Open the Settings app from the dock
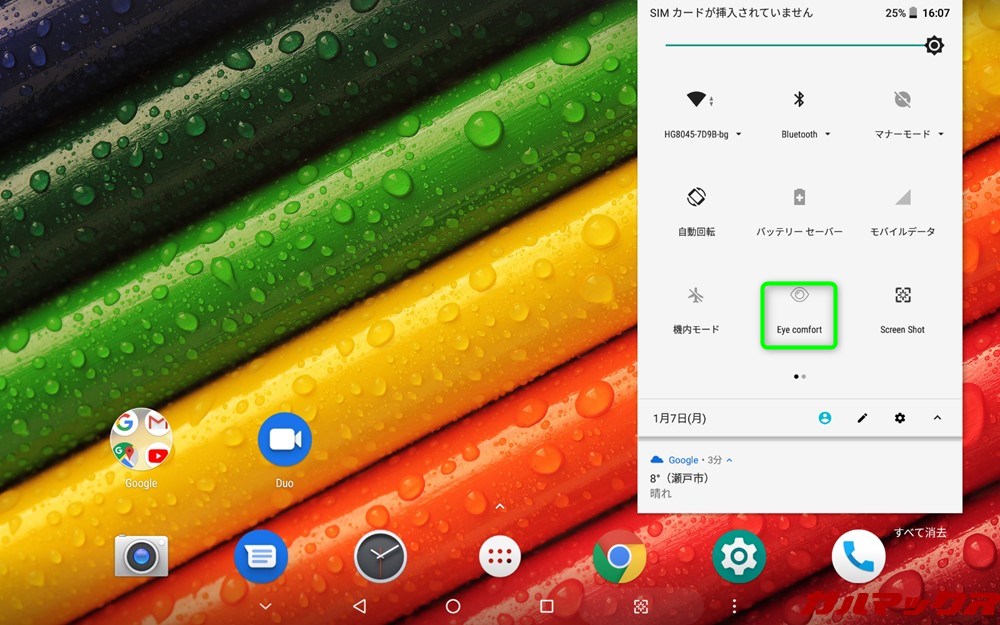1000x625 pixels. coord(738,556)
